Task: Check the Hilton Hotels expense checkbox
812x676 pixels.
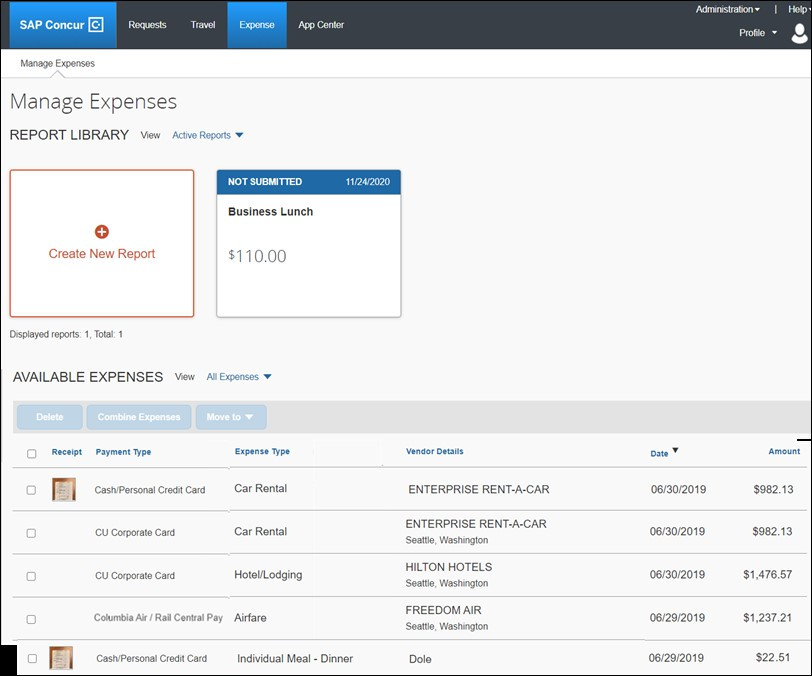Action: pyautogui.click(x=31, y=576)
